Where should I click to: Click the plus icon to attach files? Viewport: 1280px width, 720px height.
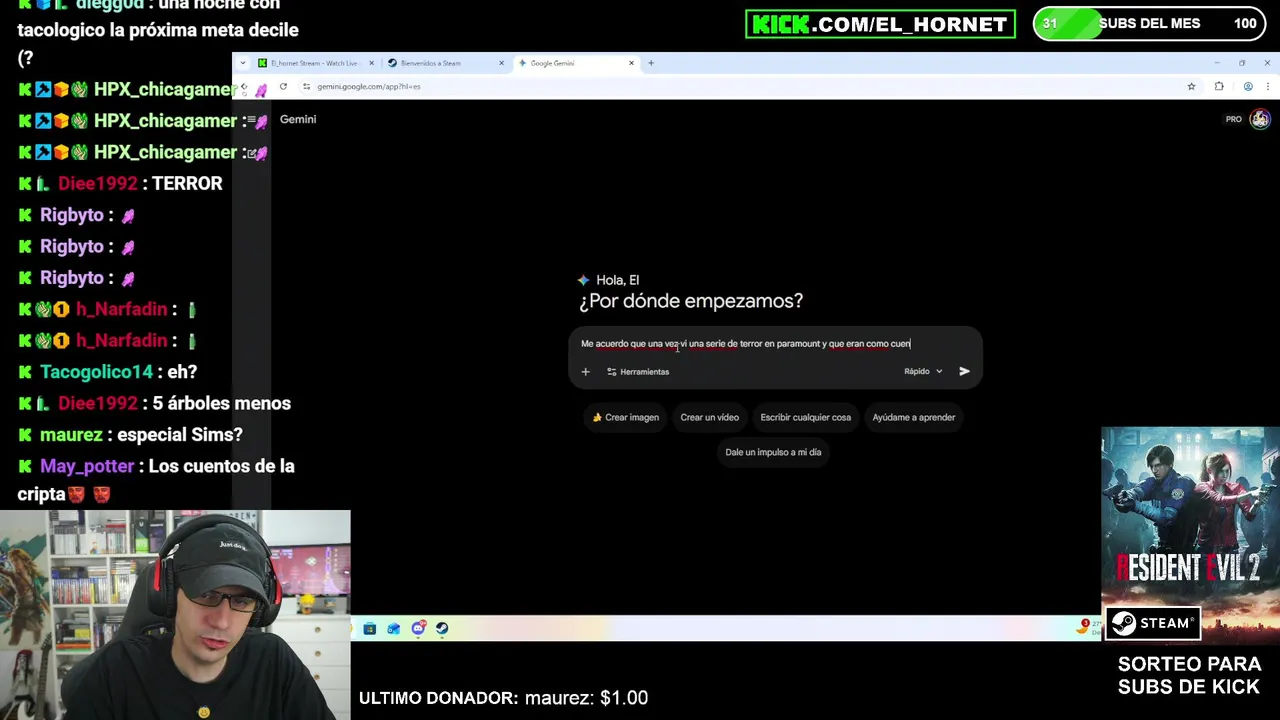tap(586, 372)
